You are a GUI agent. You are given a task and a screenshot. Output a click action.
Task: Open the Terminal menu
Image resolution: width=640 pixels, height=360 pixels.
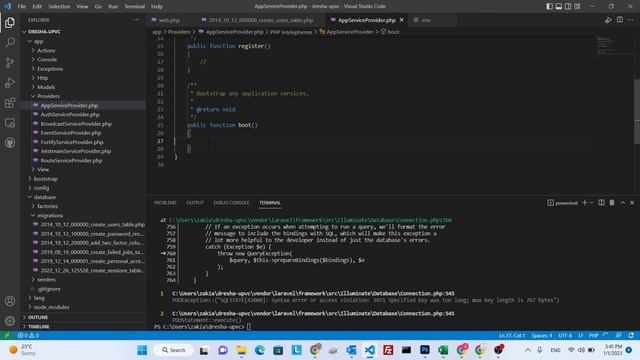[x=134, y=6]
